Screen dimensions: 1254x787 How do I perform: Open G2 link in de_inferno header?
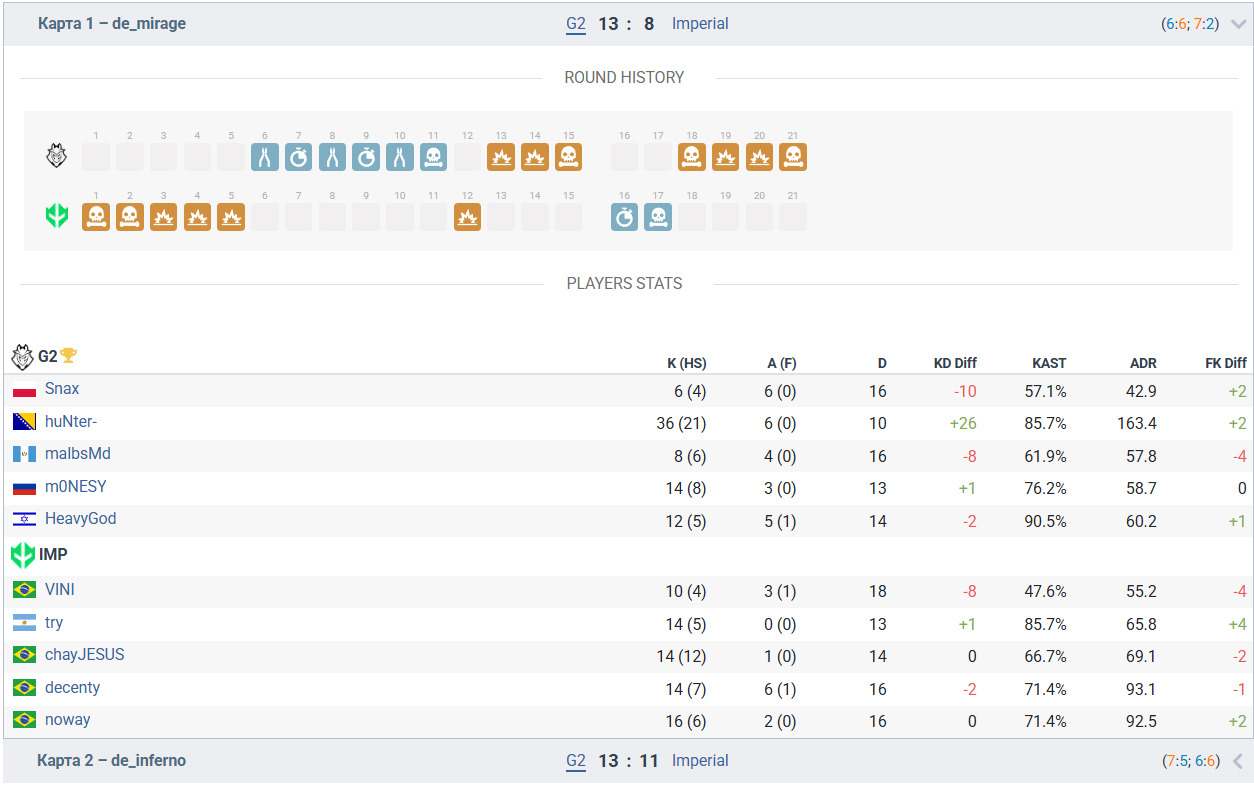click(x=576, y=761)
